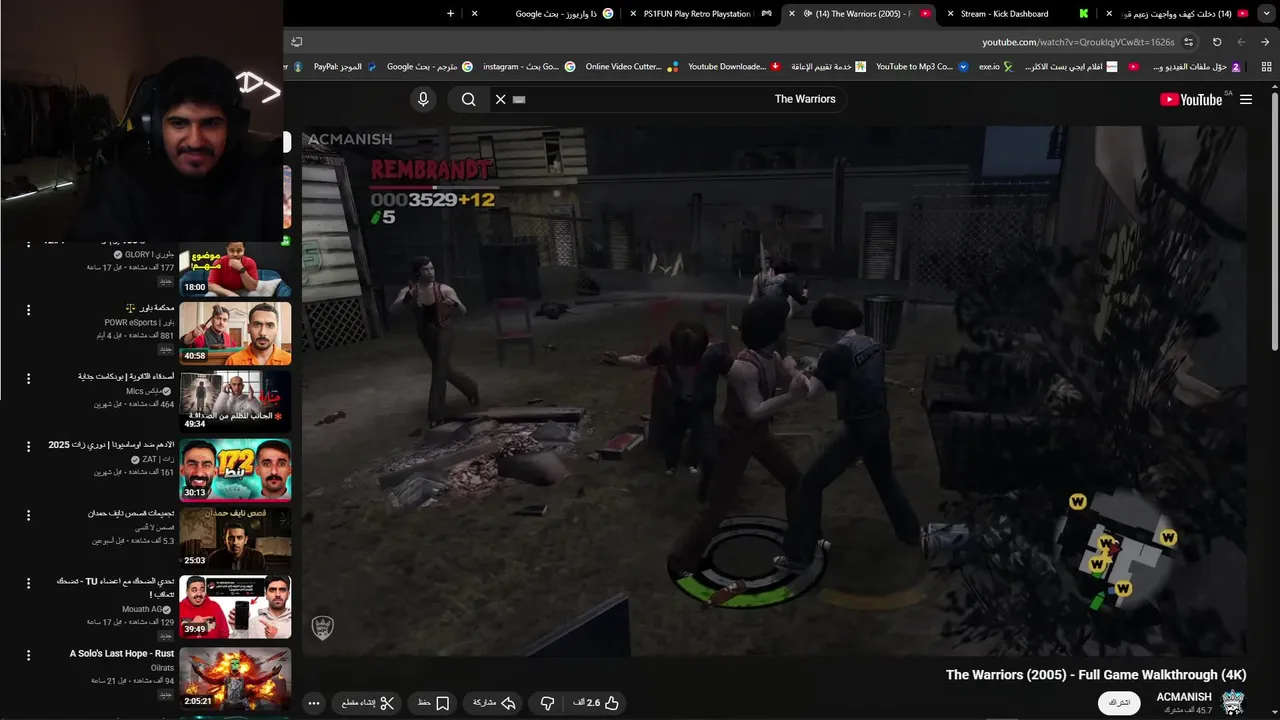Like the video with thumbs up
Screen dimensions: 1280x720
pos(596,703)
